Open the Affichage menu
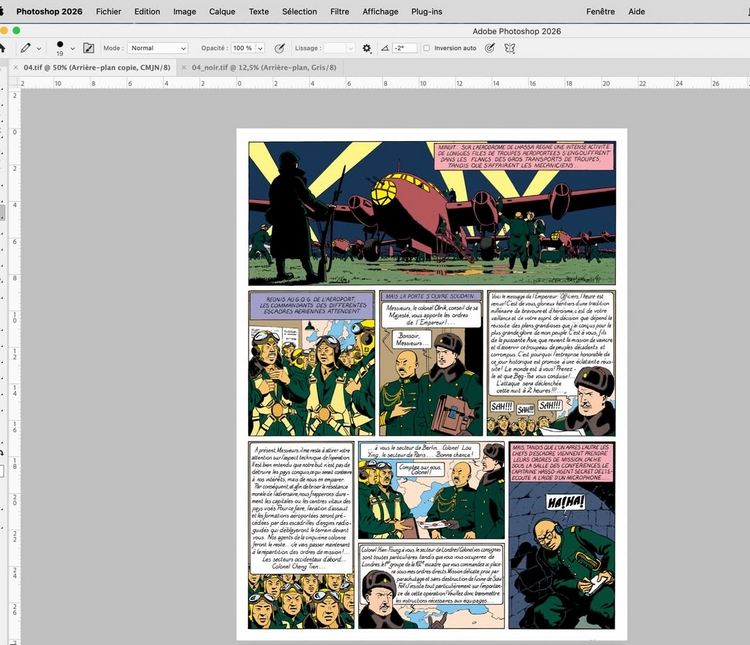The width and height of the screenshot is (750, 645). point(380,11)
